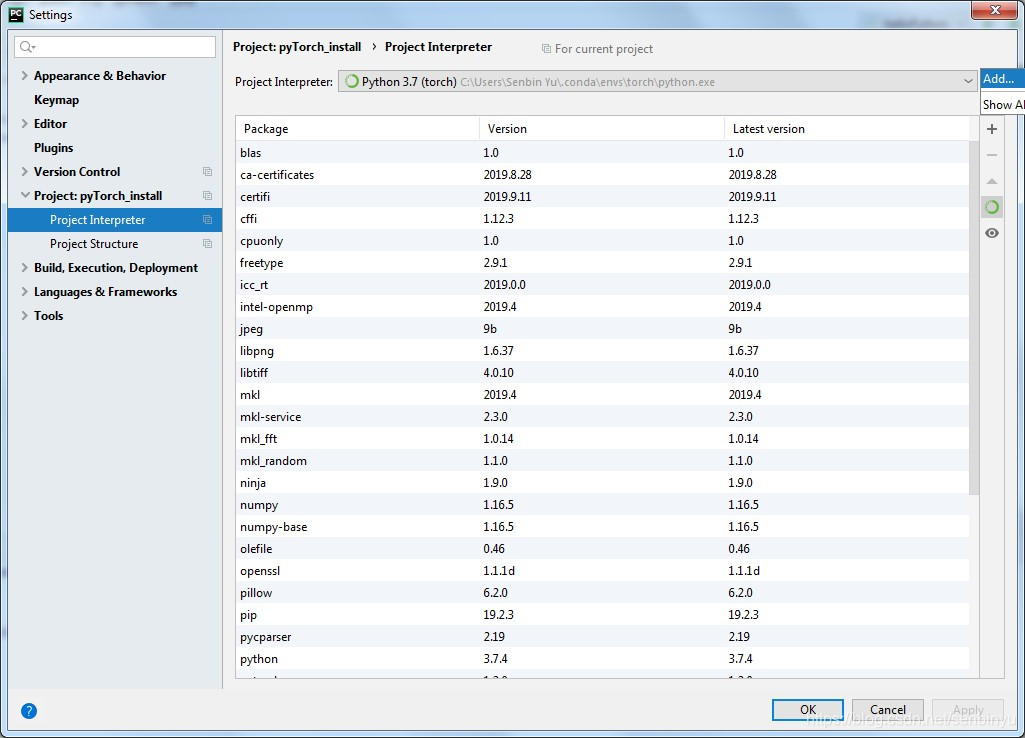Close the Settings dialog window
The width and height of the screenshot is (1025, 738).
(994, 10)
